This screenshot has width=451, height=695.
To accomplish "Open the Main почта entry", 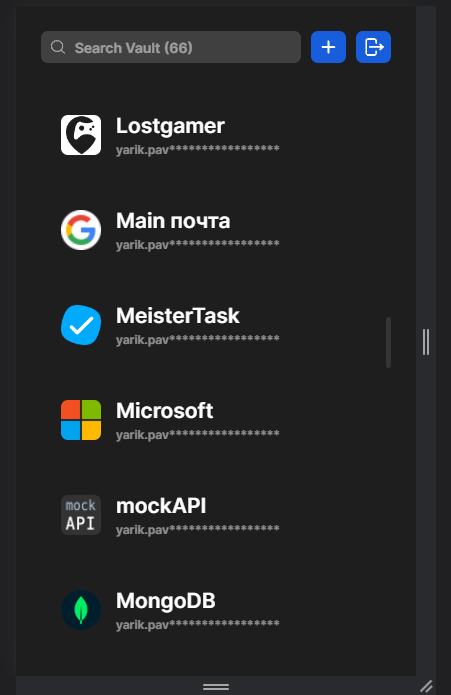I will pos(173,221).
